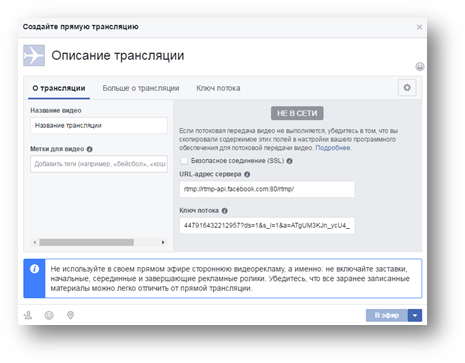Click the horizontal scrollbar right arrow
The width and height of the screenshot is (465, 363).
click(x=163, y=242)
